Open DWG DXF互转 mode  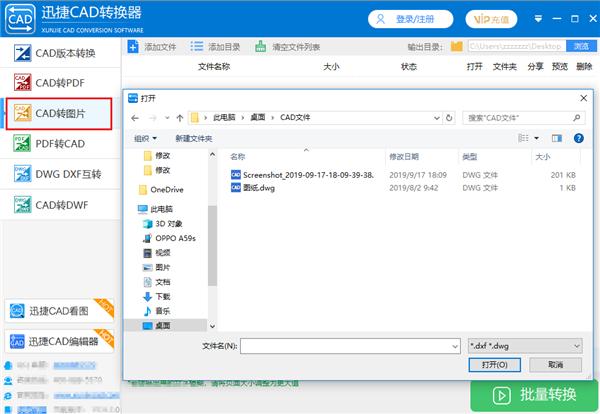click(x=60, y=174)
